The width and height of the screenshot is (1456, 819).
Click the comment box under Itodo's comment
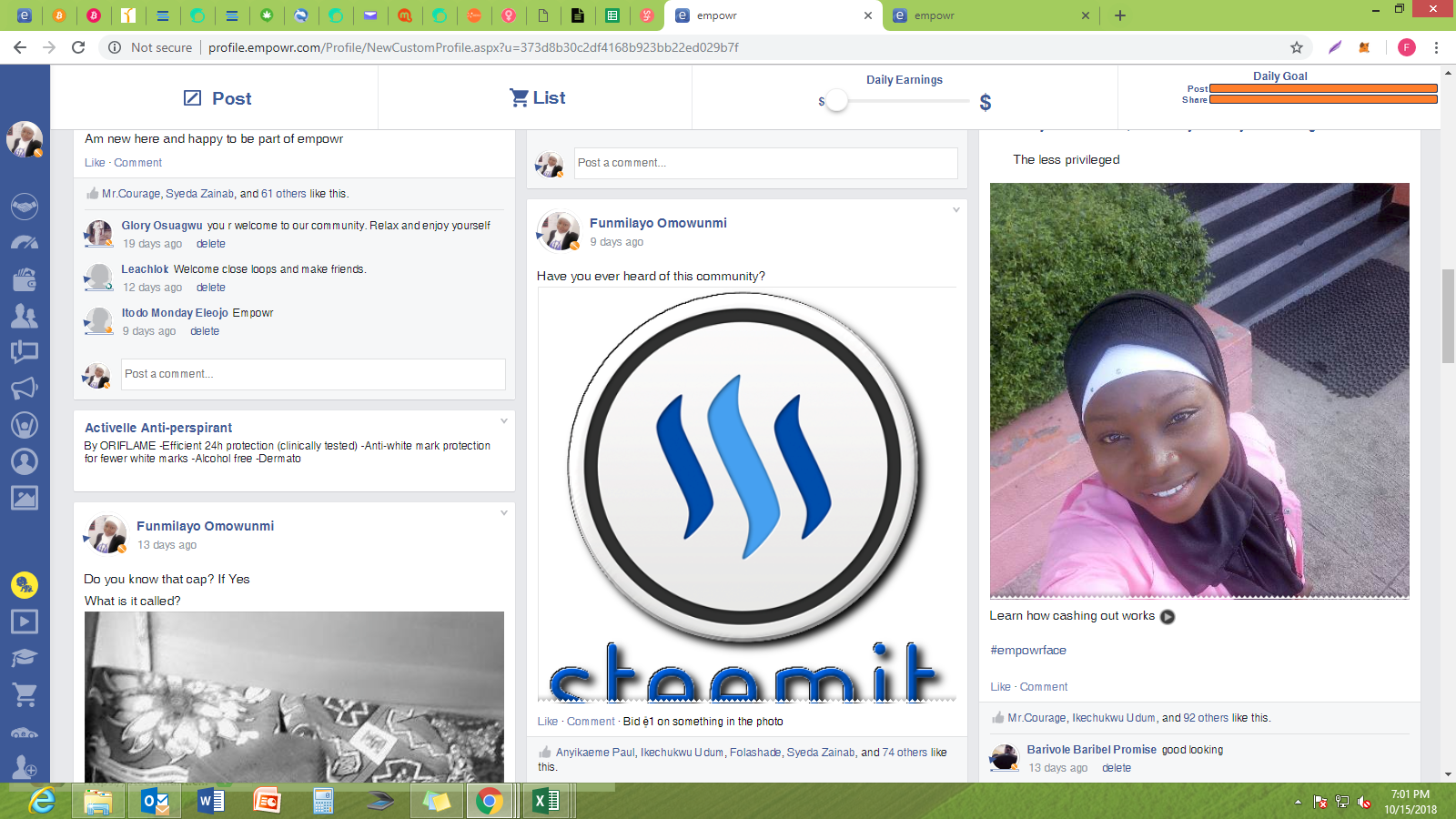point(313,374)
